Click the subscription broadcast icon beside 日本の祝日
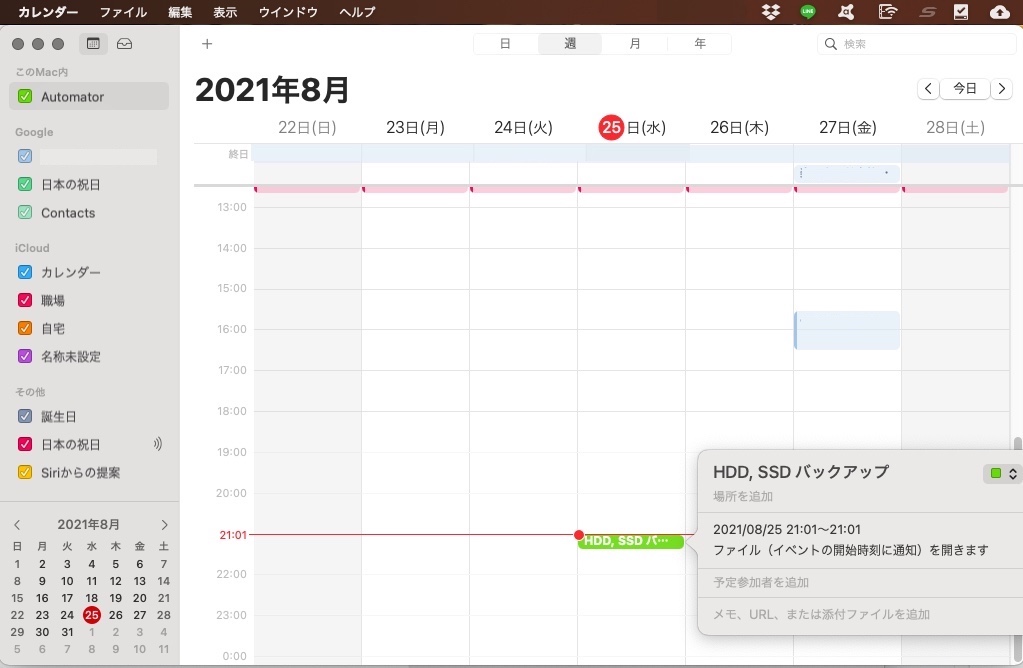Screen dimensions: 1023x668 (158, 444)
